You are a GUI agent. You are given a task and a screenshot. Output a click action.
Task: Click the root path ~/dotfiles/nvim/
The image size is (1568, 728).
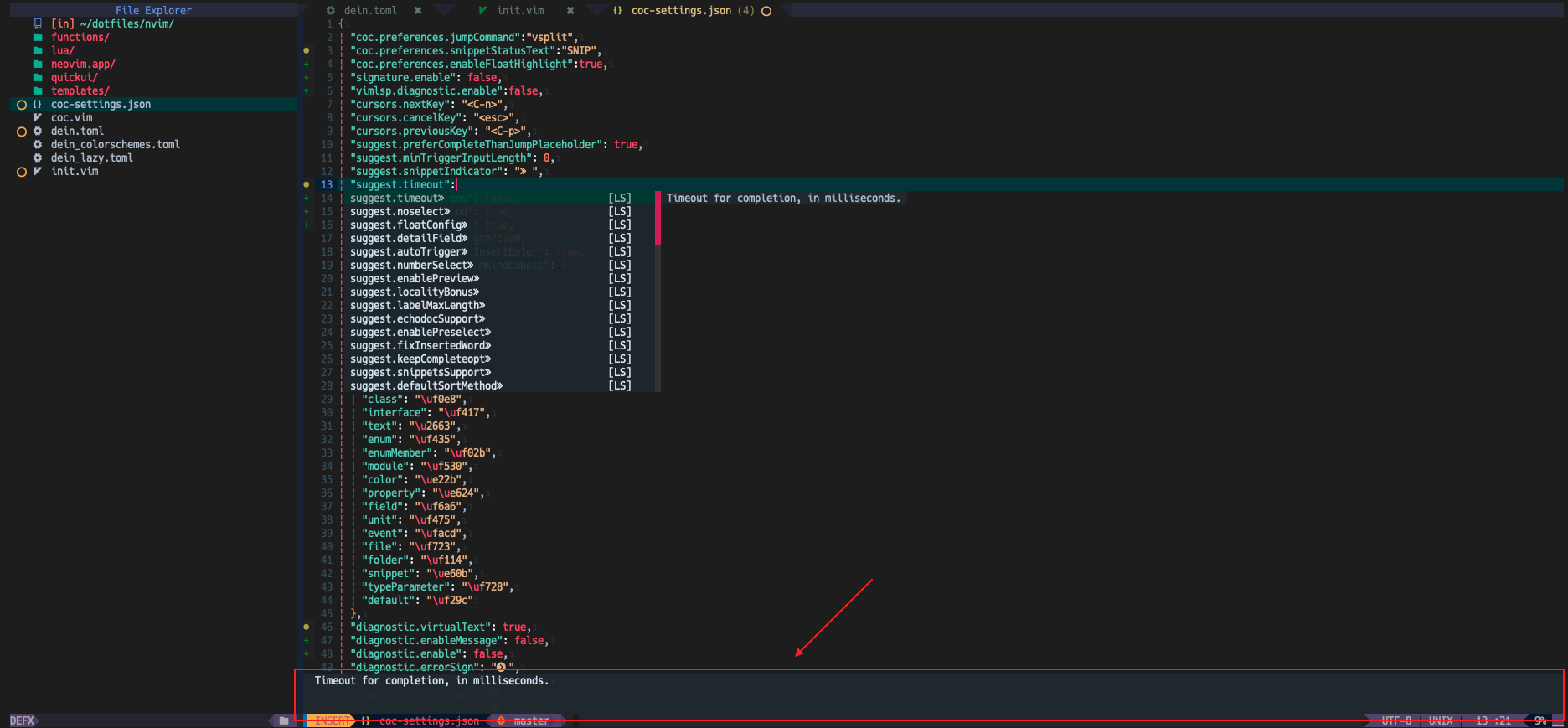[x=126, y=24]
